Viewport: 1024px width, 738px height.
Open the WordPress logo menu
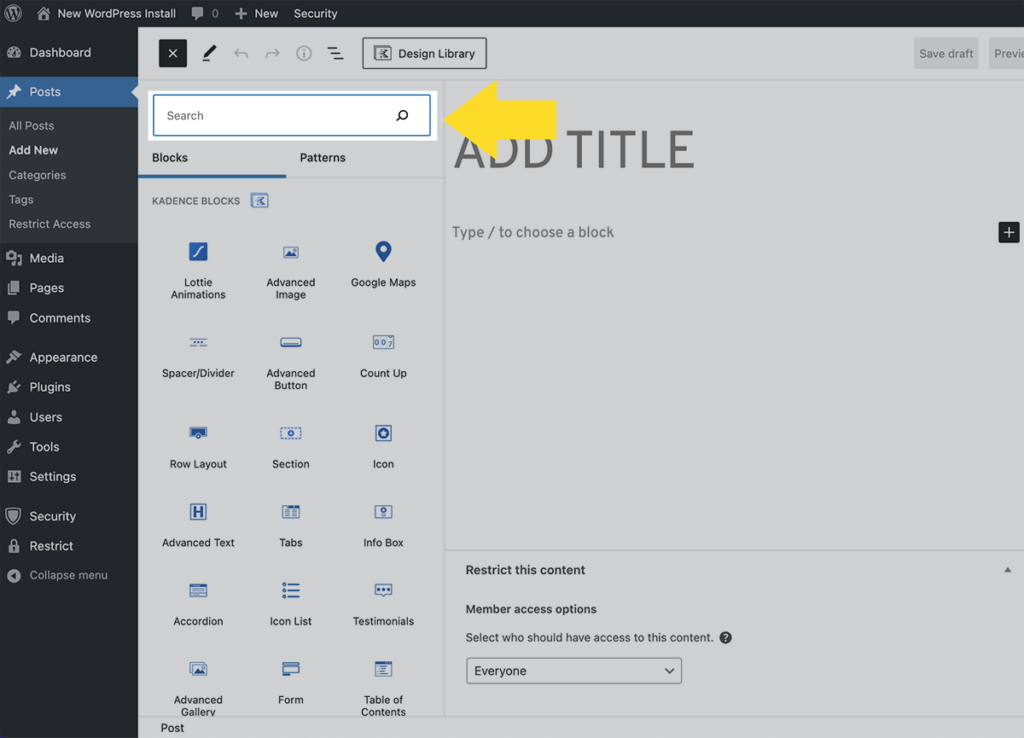(13, 13)
